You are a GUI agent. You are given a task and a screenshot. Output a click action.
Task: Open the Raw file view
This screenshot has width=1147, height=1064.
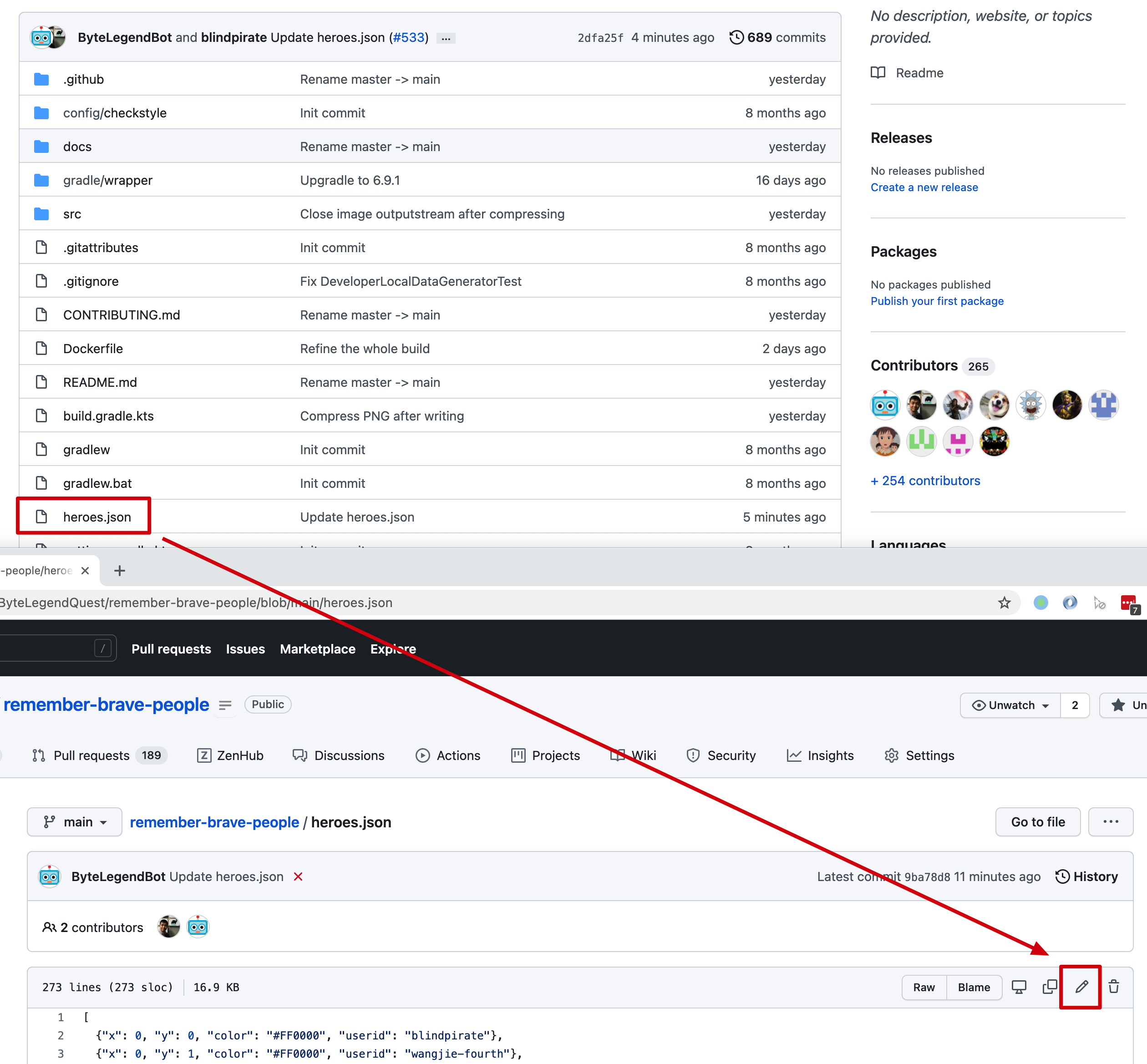tap(924, 988)
